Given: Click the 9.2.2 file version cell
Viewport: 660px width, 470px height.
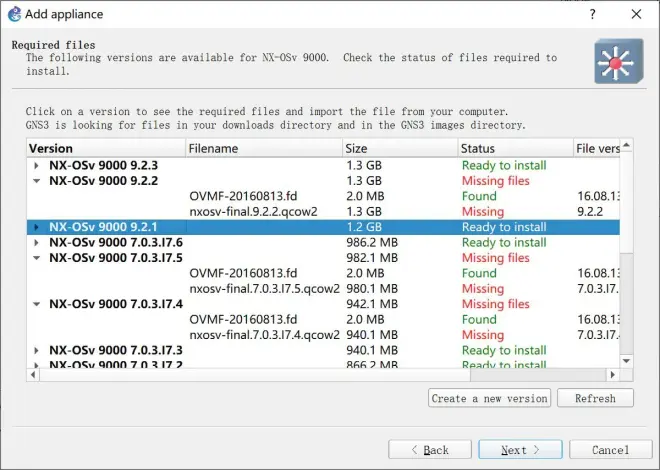Looking at the screenshot, I should [590, 212].
